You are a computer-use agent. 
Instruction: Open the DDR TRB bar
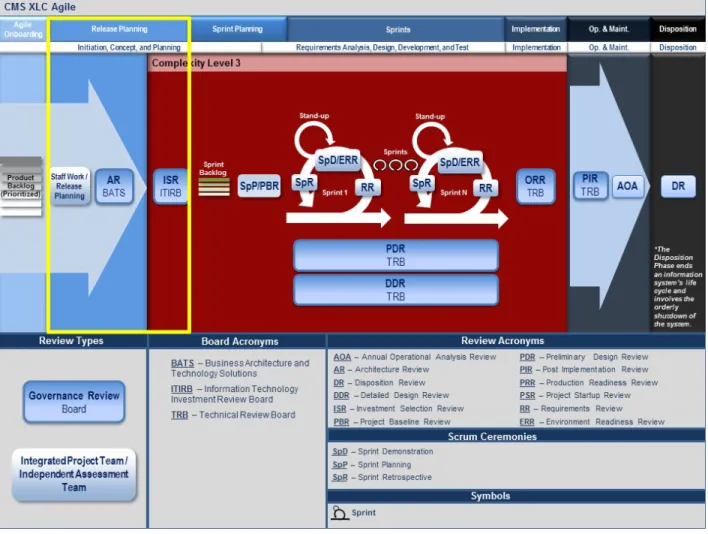(396, 290)
